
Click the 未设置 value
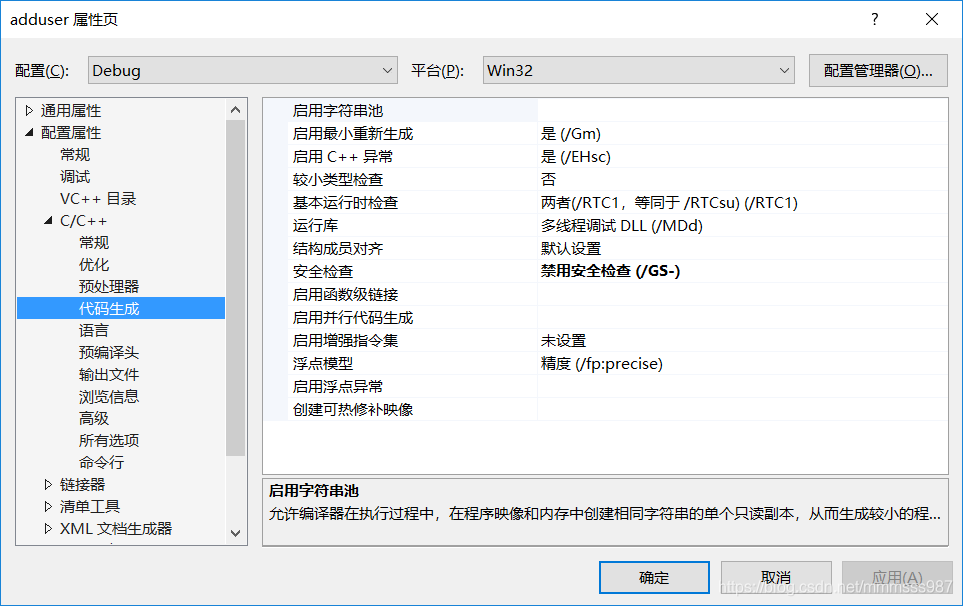tap(563, 341)
